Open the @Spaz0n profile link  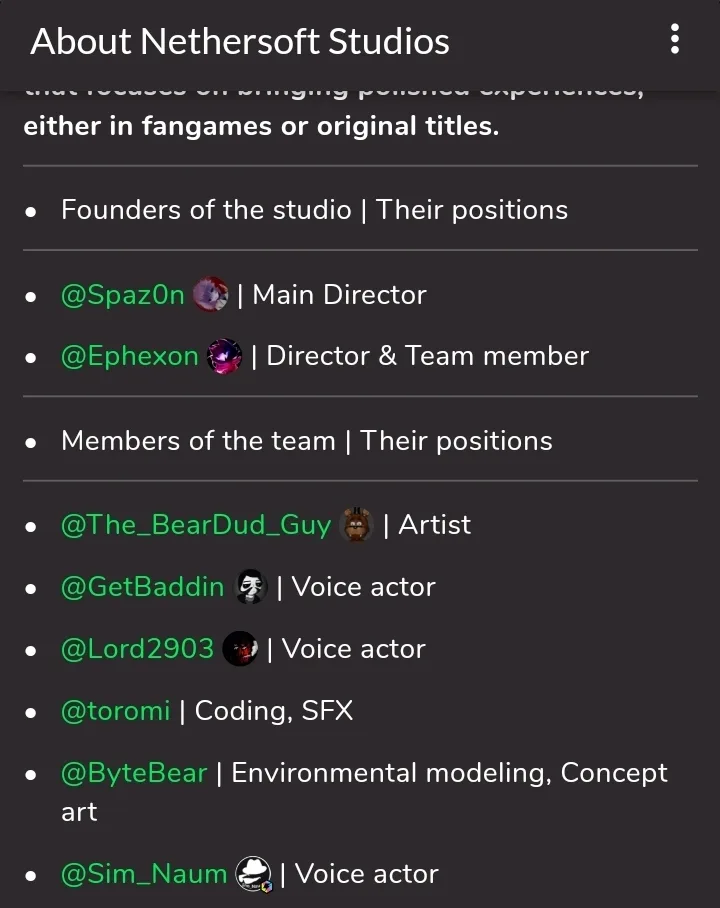click(123, 295)
